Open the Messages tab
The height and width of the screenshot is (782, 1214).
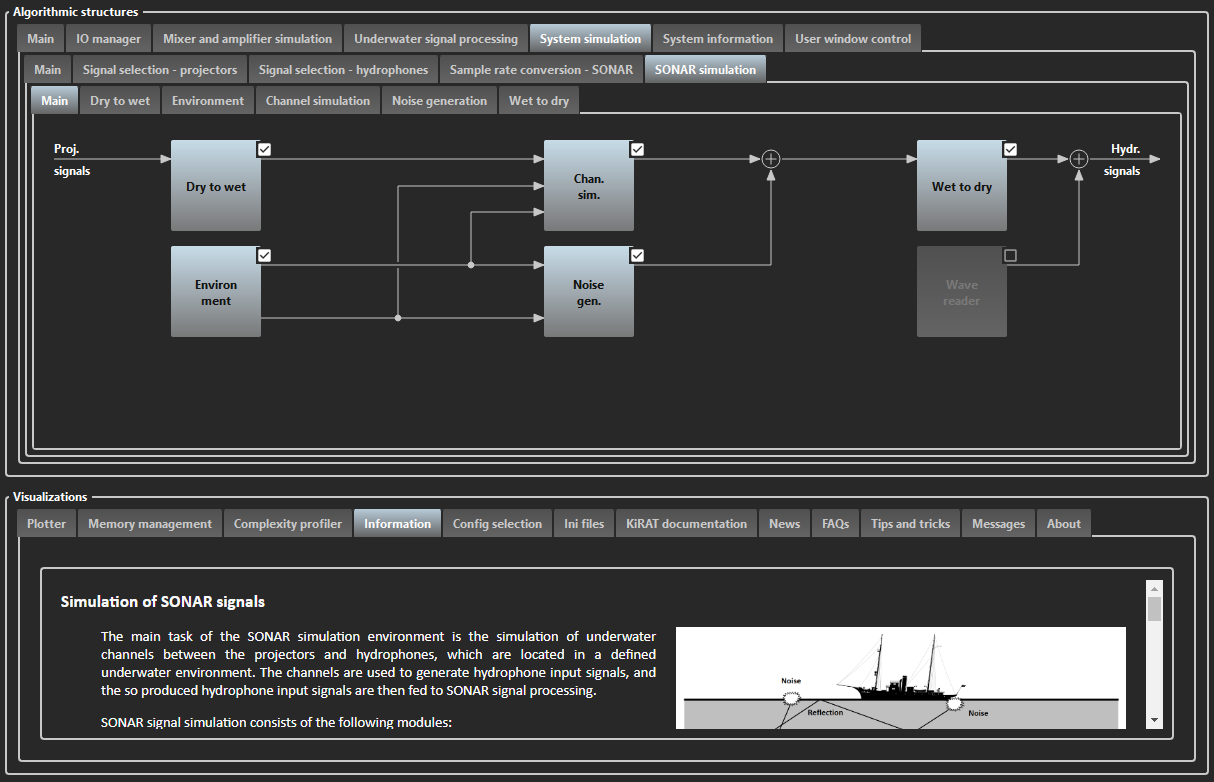coord(999,524)
